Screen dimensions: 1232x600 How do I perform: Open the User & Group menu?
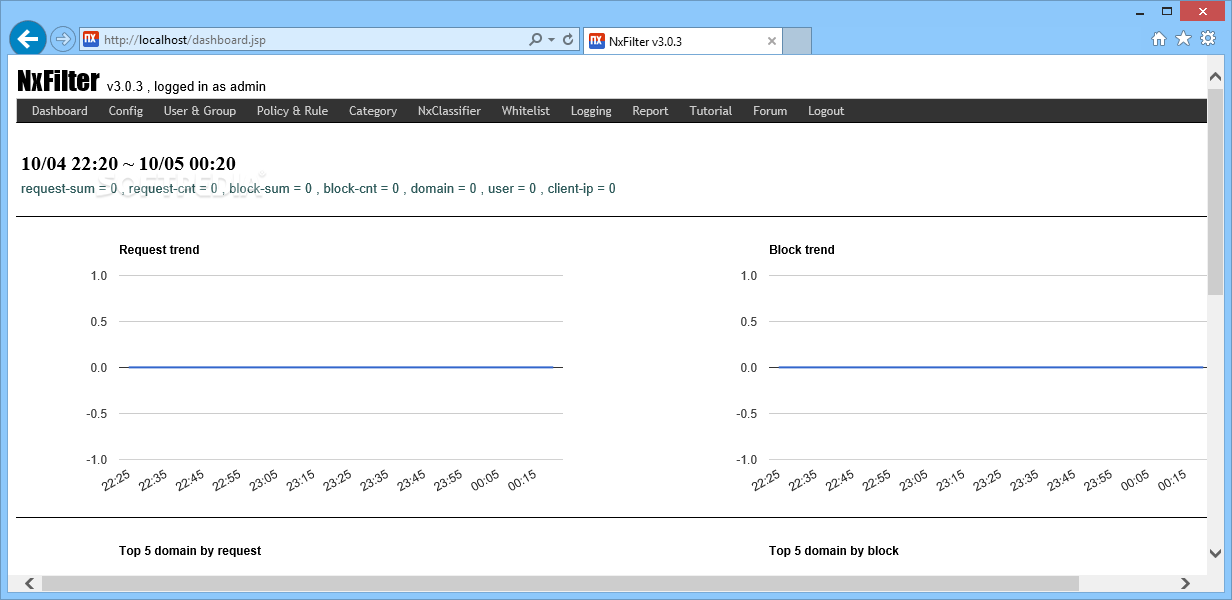(x=200, y=111)
